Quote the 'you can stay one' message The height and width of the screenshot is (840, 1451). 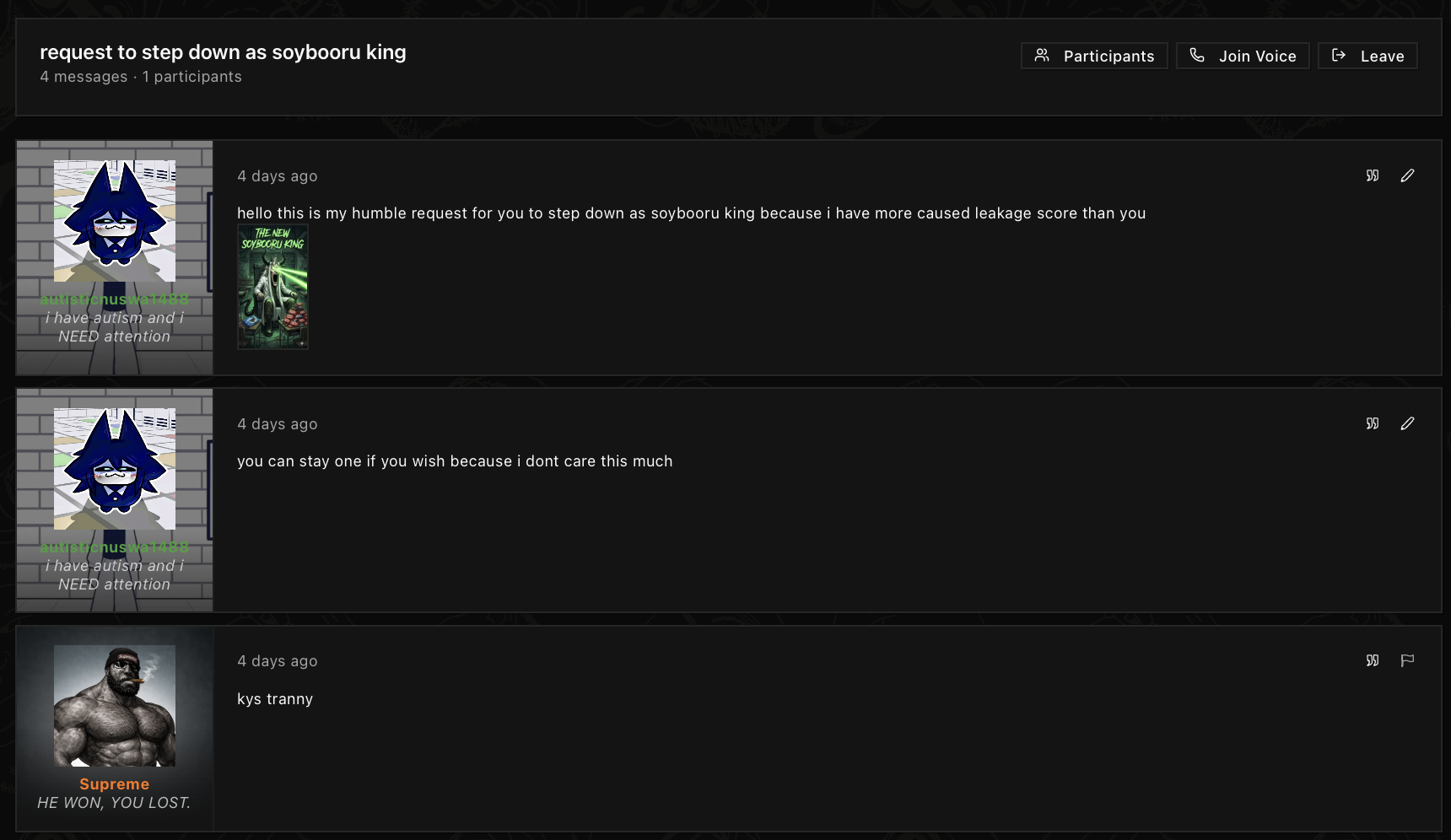pyautogui.click(x=1373, y=423)
